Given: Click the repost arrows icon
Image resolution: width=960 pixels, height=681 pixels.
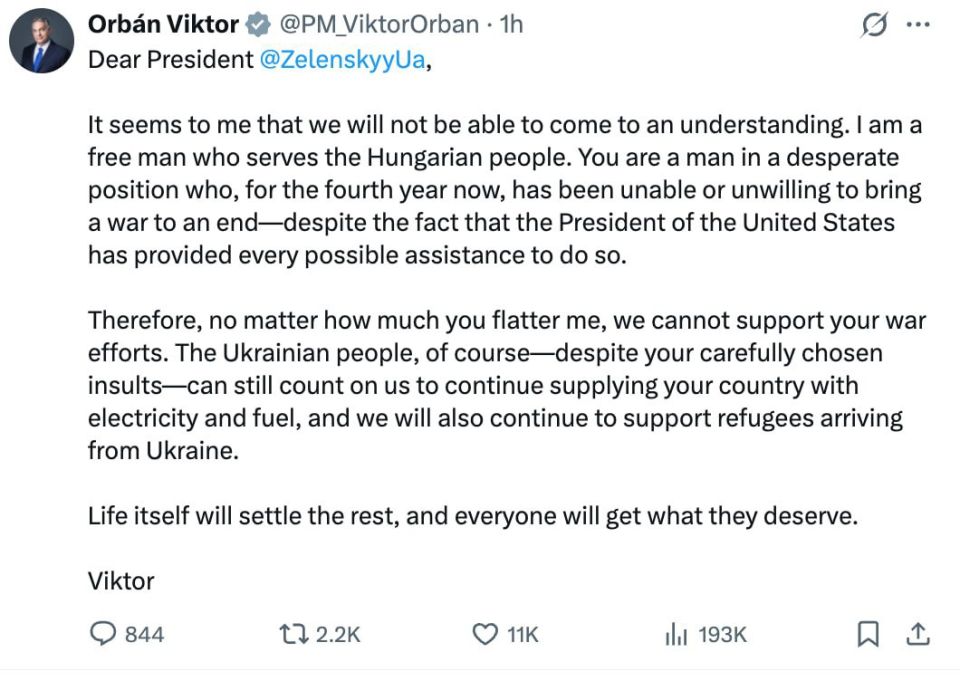Looking at the screenshot, I should (292, 633).
